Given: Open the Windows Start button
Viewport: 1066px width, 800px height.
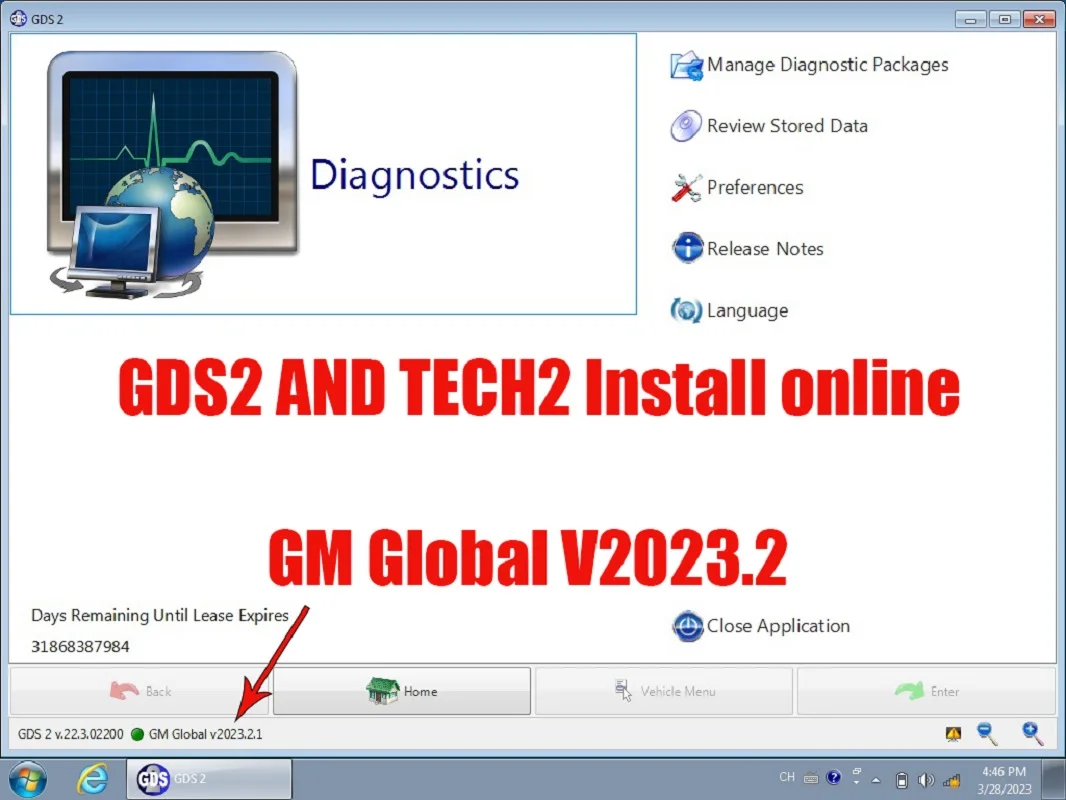Looking at the screenshot, I should coord(28,779).
